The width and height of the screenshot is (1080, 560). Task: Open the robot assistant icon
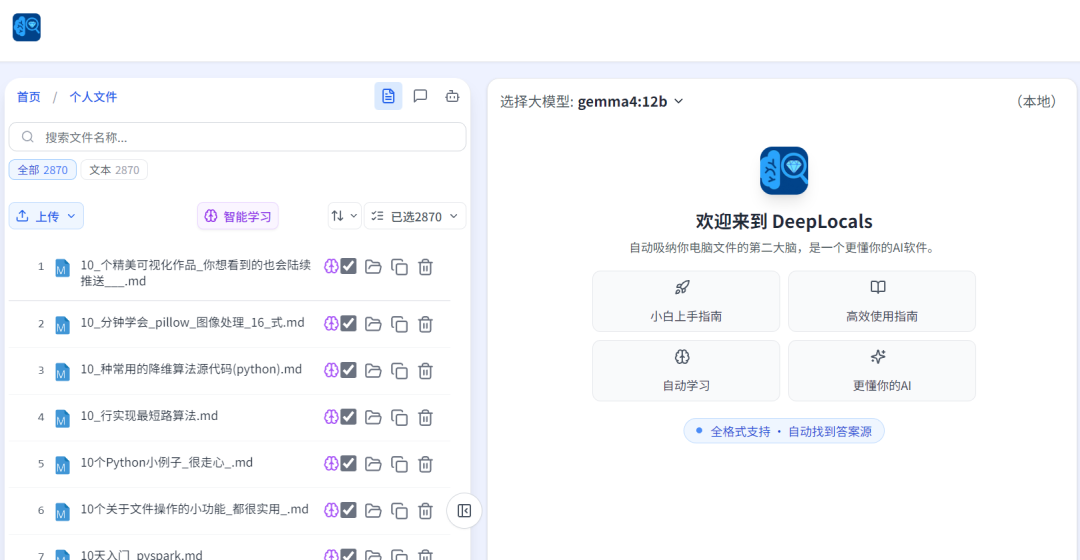pos(452,96)
